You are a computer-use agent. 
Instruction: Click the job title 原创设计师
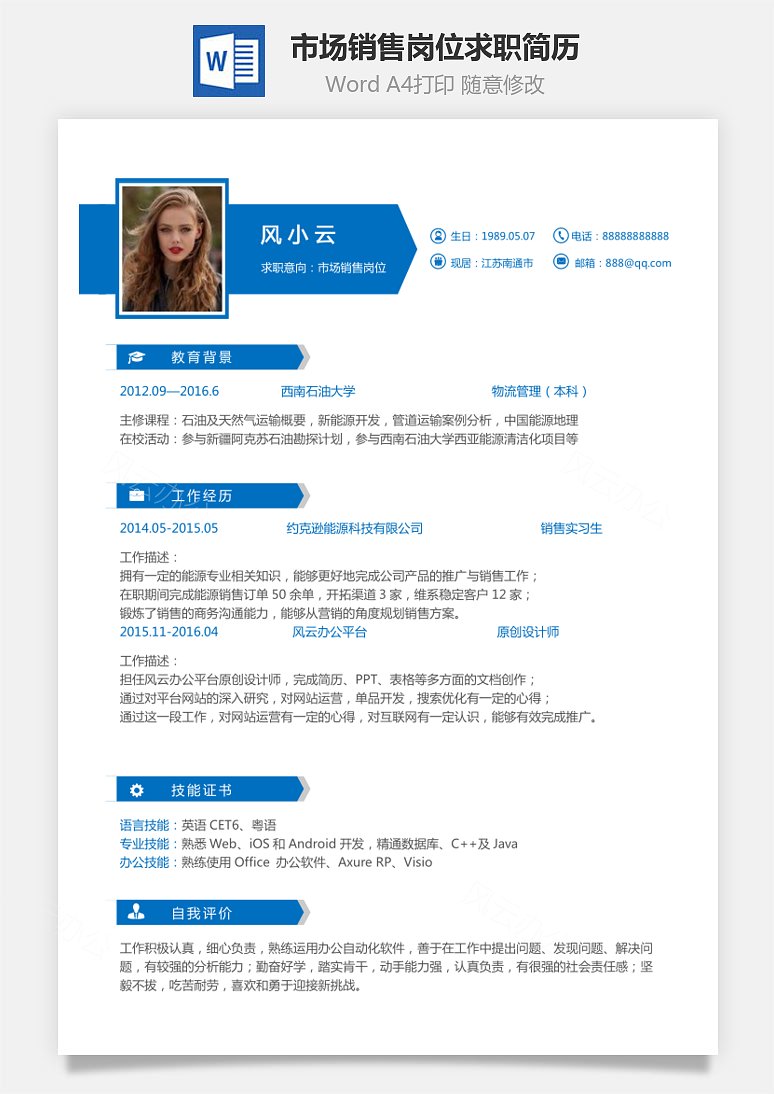(528, 632)
